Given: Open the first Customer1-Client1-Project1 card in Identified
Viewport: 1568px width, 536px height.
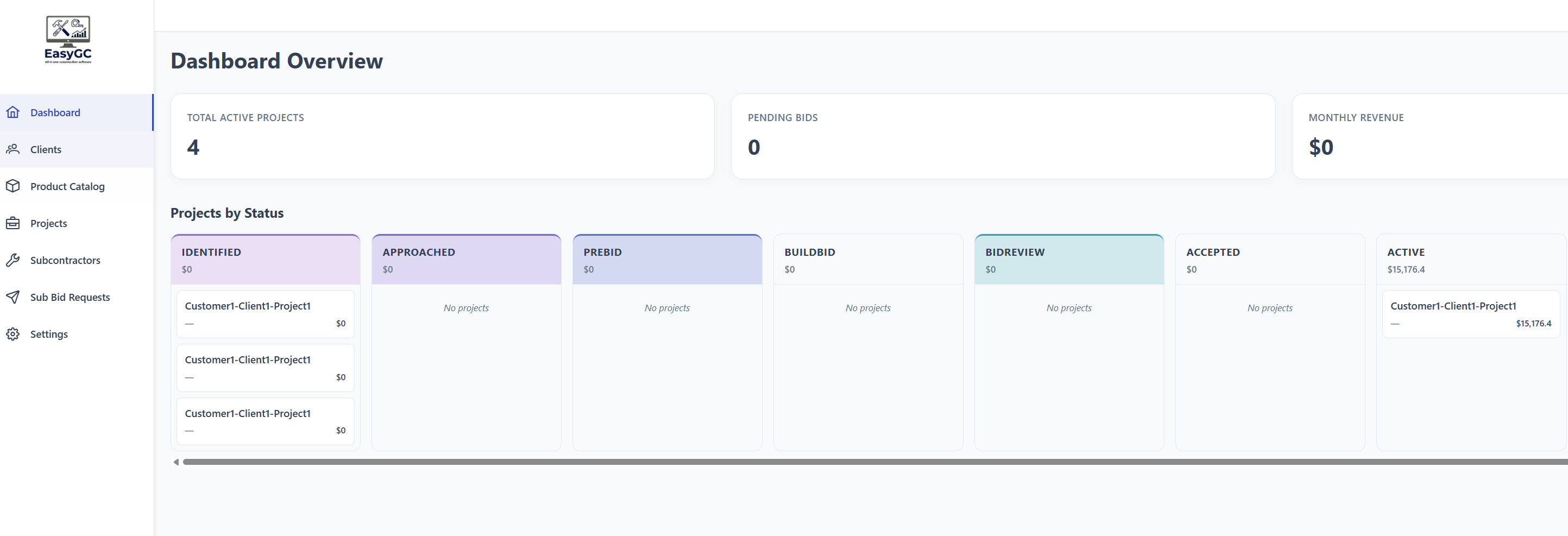Looking at the screenshot, I should coord(266,314).
